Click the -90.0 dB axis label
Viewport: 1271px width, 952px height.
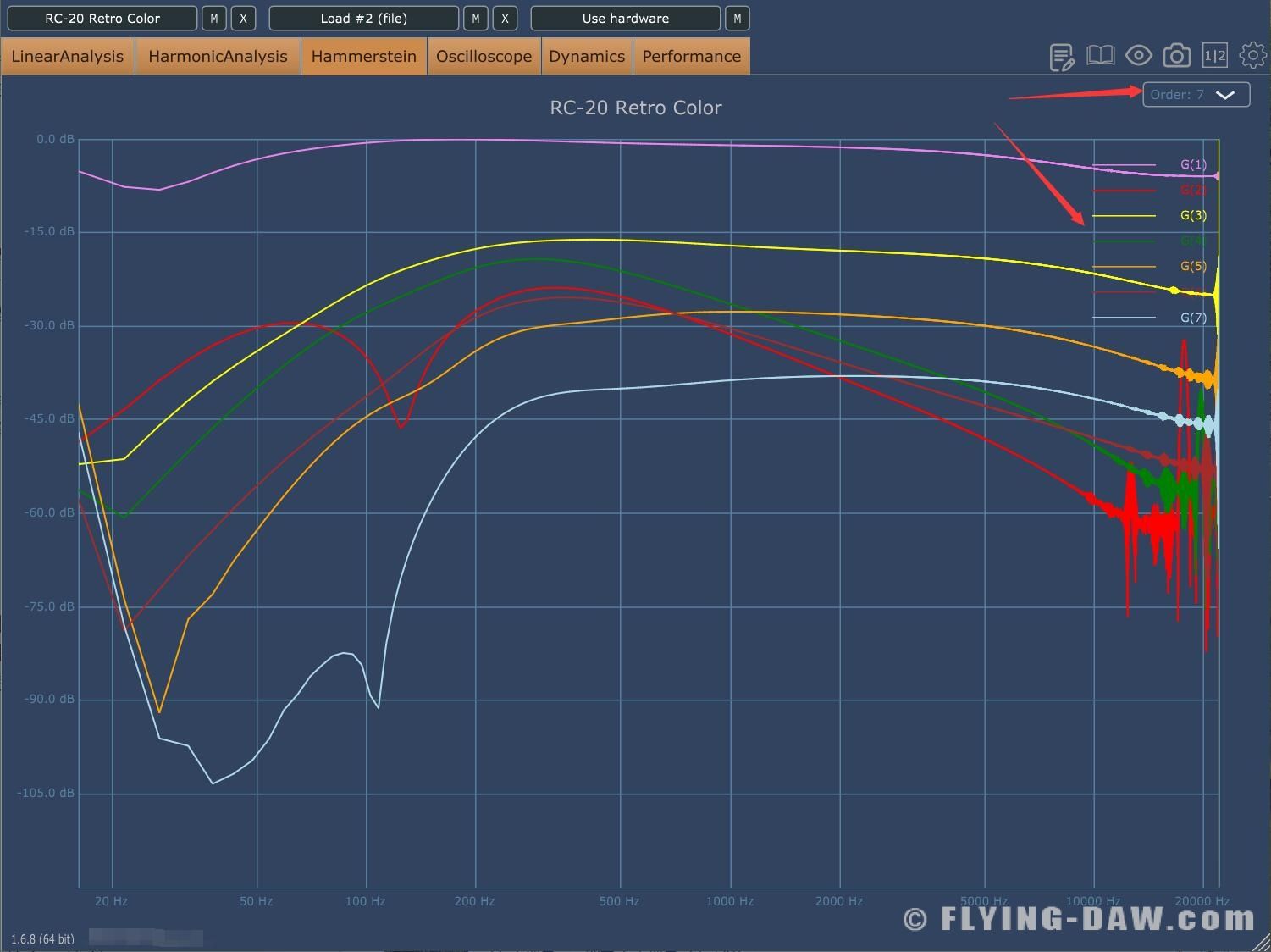48,699
